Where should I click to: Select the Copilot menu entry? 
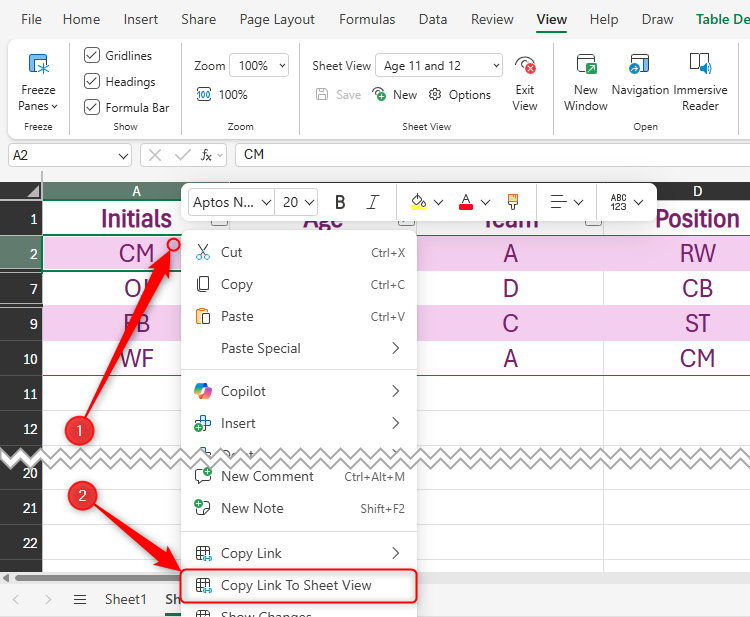pos(299,391)
